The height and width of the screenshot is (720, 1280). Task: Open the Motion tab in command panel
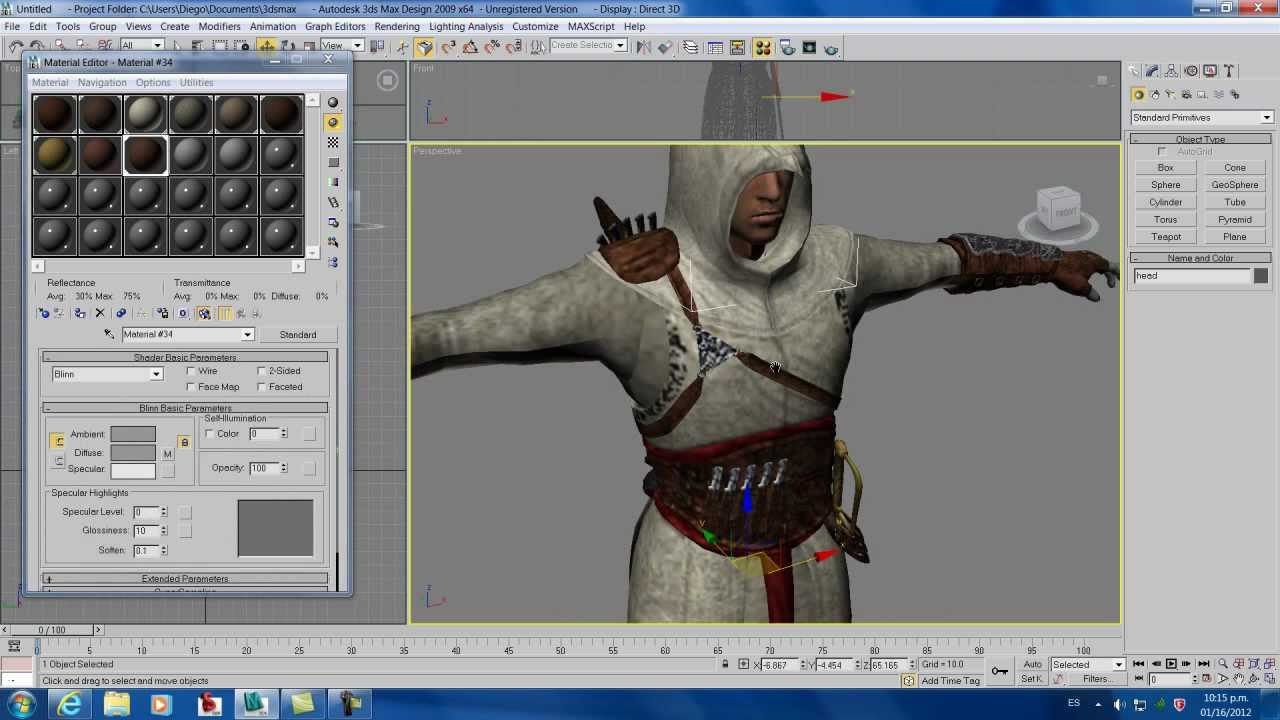(x=1191, y=71)
